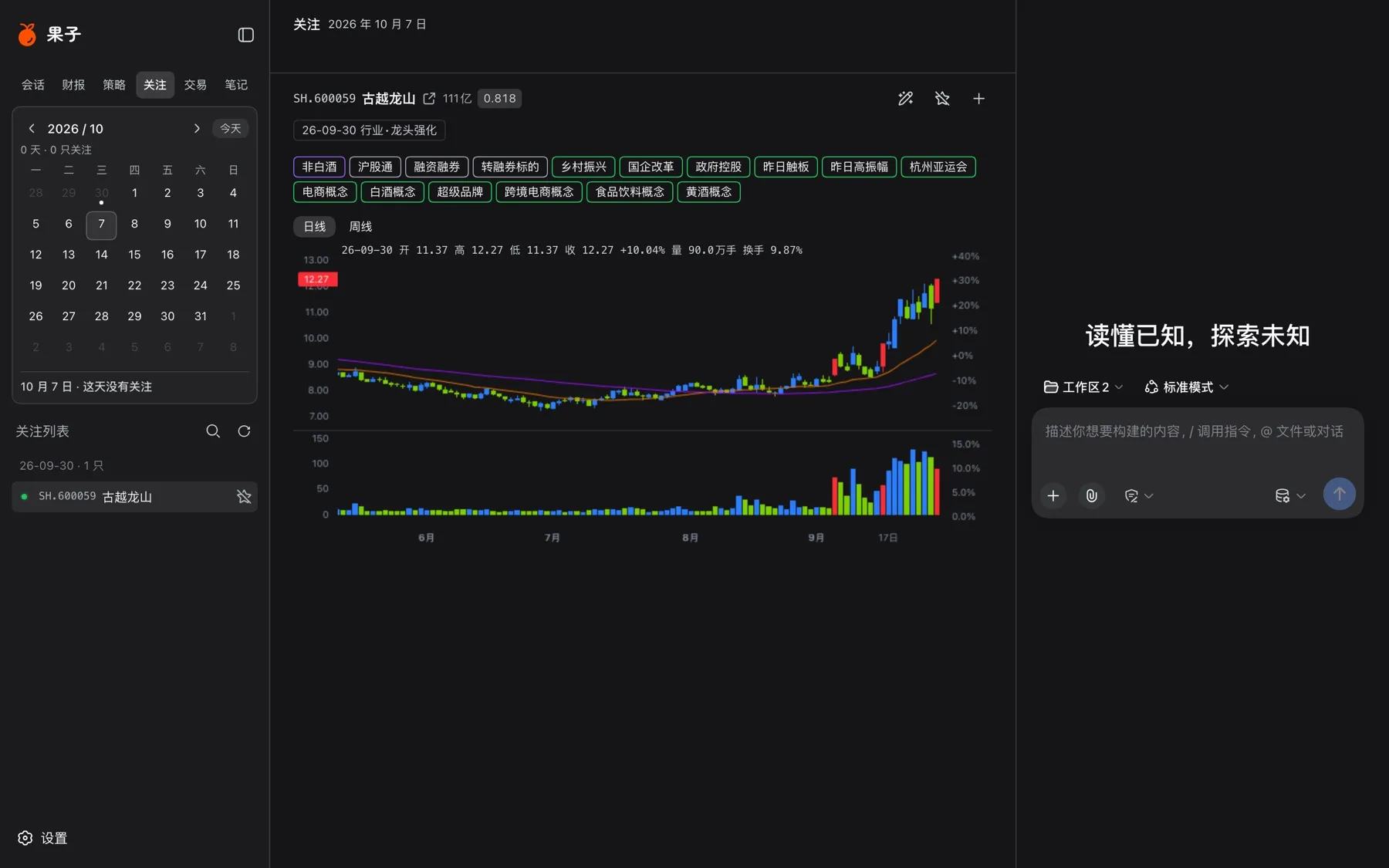Screen dimensions: 1389x868
Task: Select the 杭州亚运会 tag
Action: (938, 167)
